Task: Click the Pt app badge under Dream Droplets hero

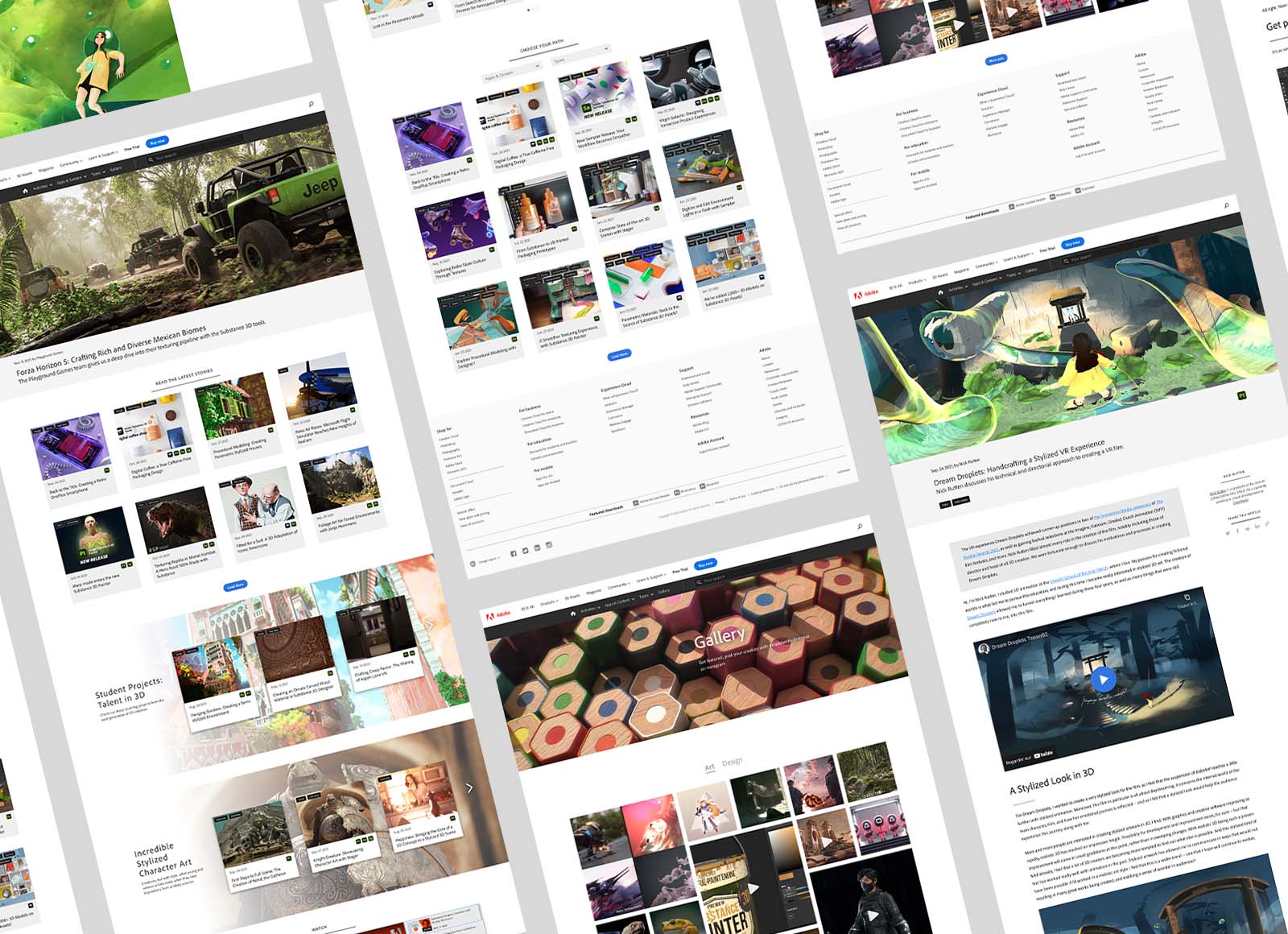Action: tap(1241, 395)
